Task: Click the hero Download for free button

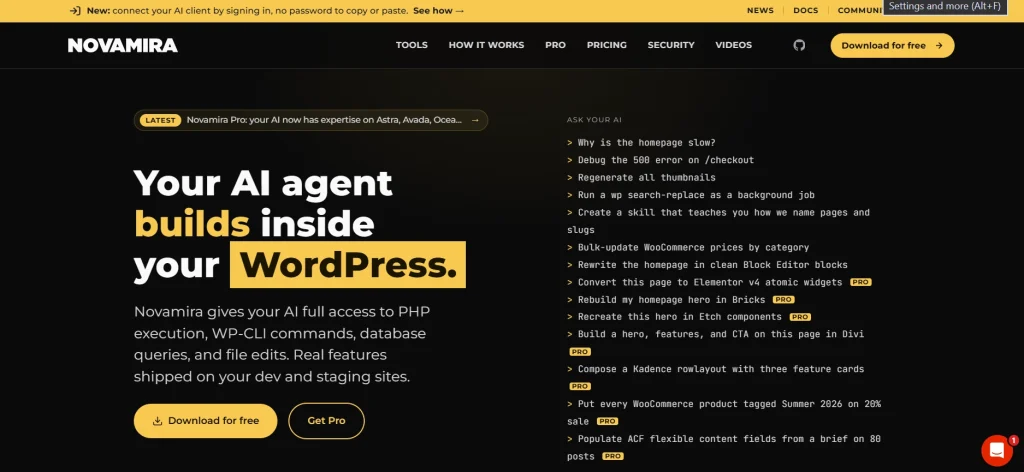Action: tap(206, 420)
